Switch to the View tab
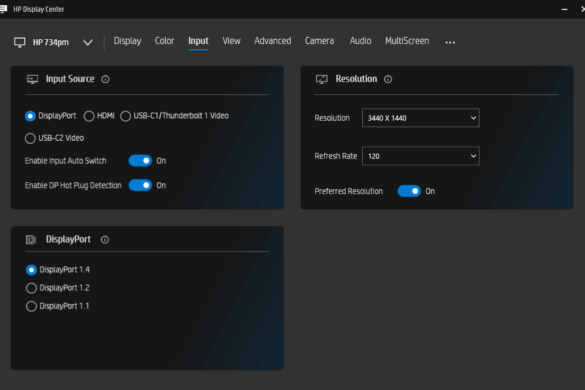 231,41
